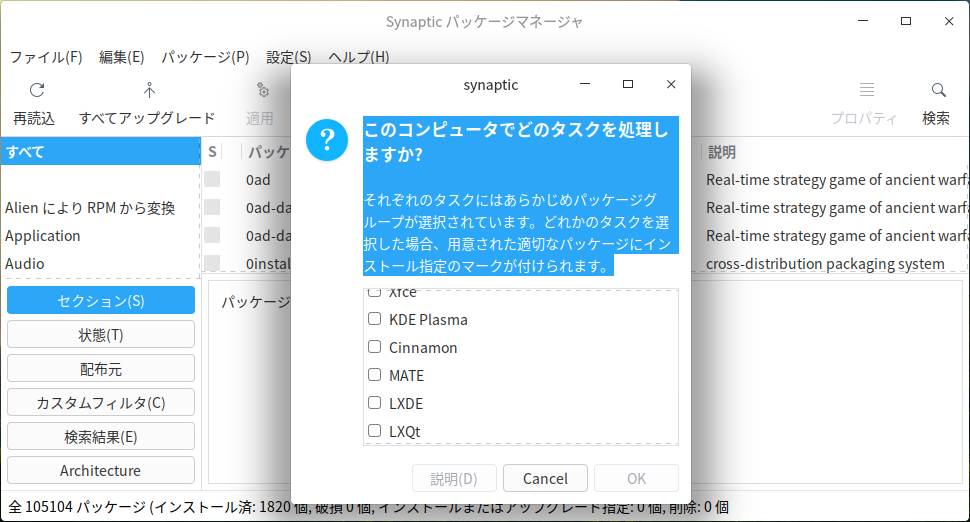Select the 状態(T) filter button
The height and width of the screenshot is (522, 970).
coord(101,335)
